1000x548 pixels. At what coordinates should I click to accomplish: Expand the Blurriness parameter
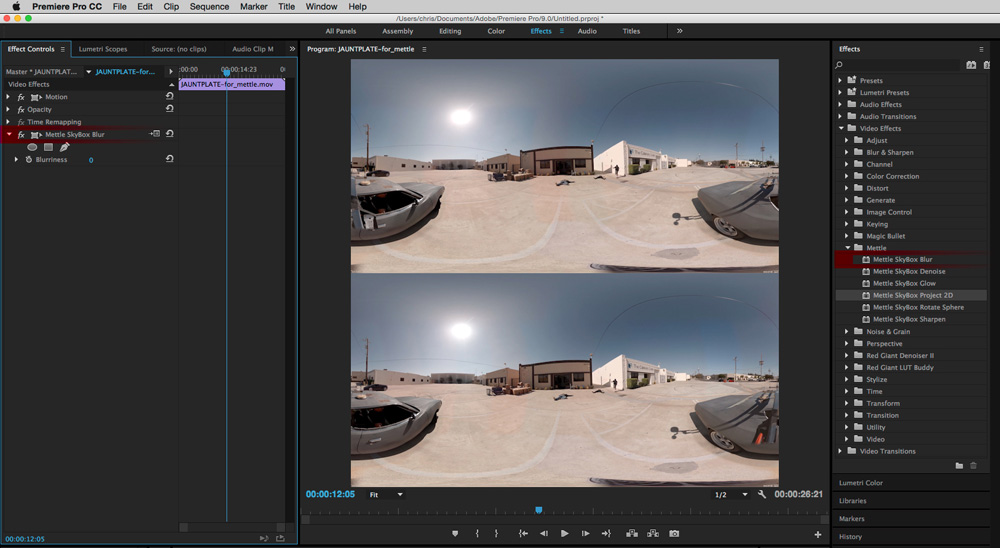click(x=16, y=159)
